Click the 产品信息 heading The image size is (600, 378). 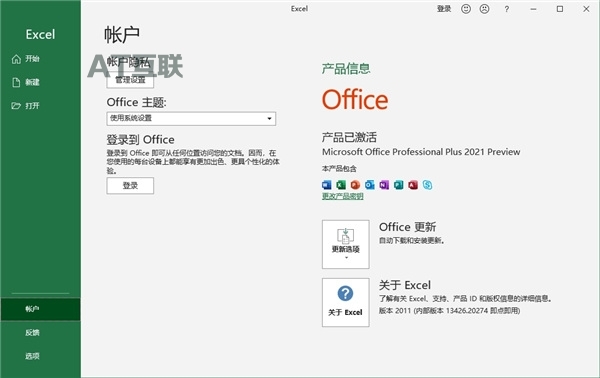(x=346, y=69)
